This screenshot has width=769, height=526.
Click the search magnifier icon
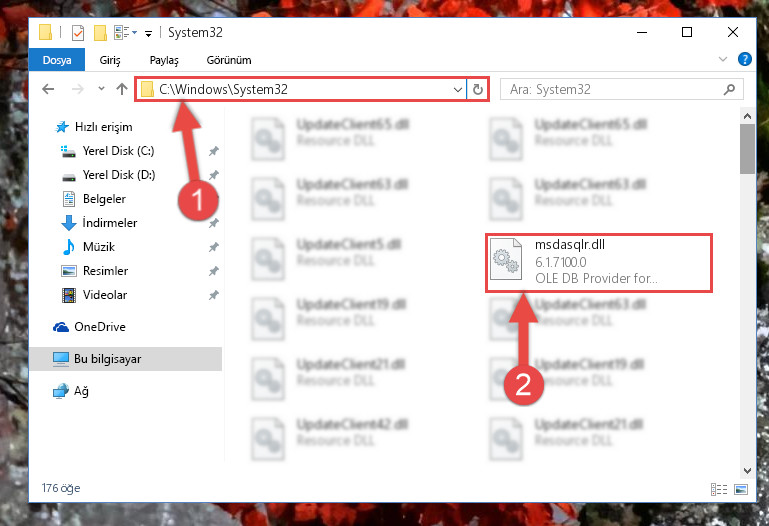[729, 89]
